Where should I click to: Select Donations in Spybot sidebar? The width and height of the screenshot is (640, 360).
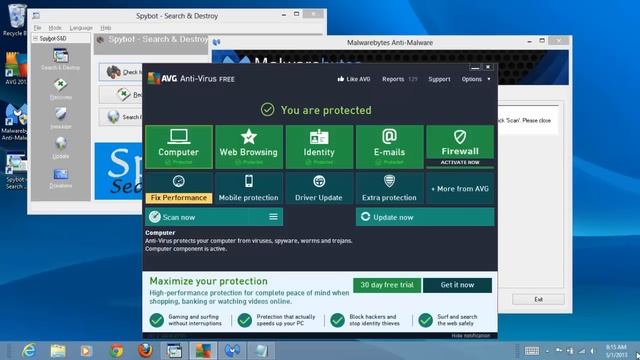[60, 178]
